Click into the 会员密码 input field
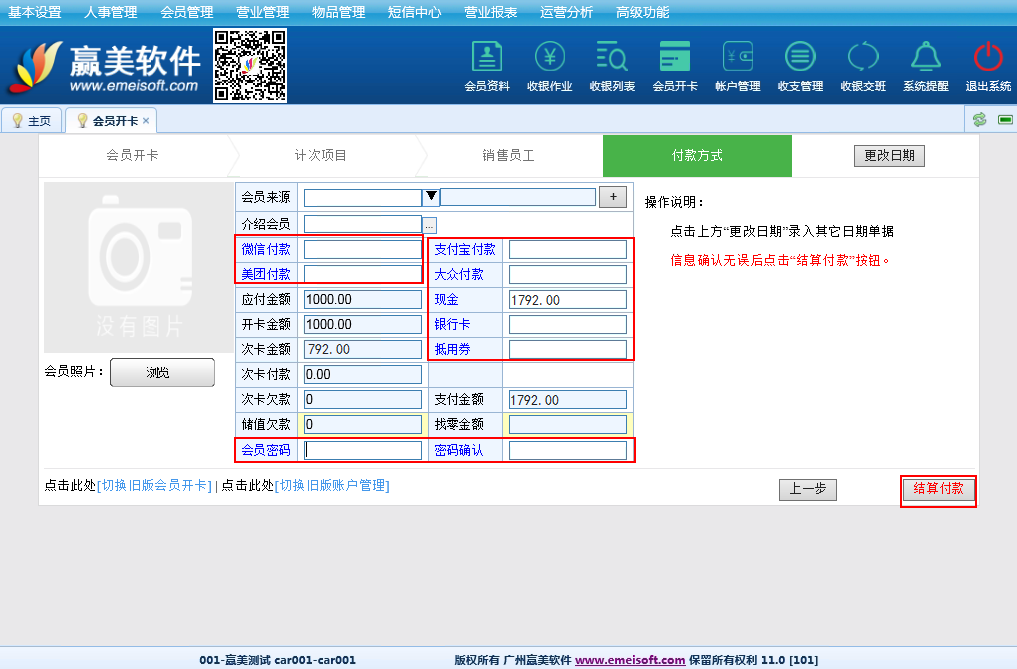The height and width of the screenshot is (669, 1017). [x=363, y=451]
